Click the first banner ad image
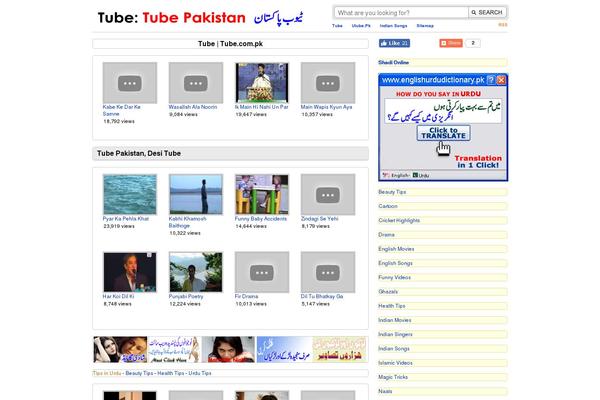The height and width of the screenshot is (400, 600). click(x=120, y=349)
